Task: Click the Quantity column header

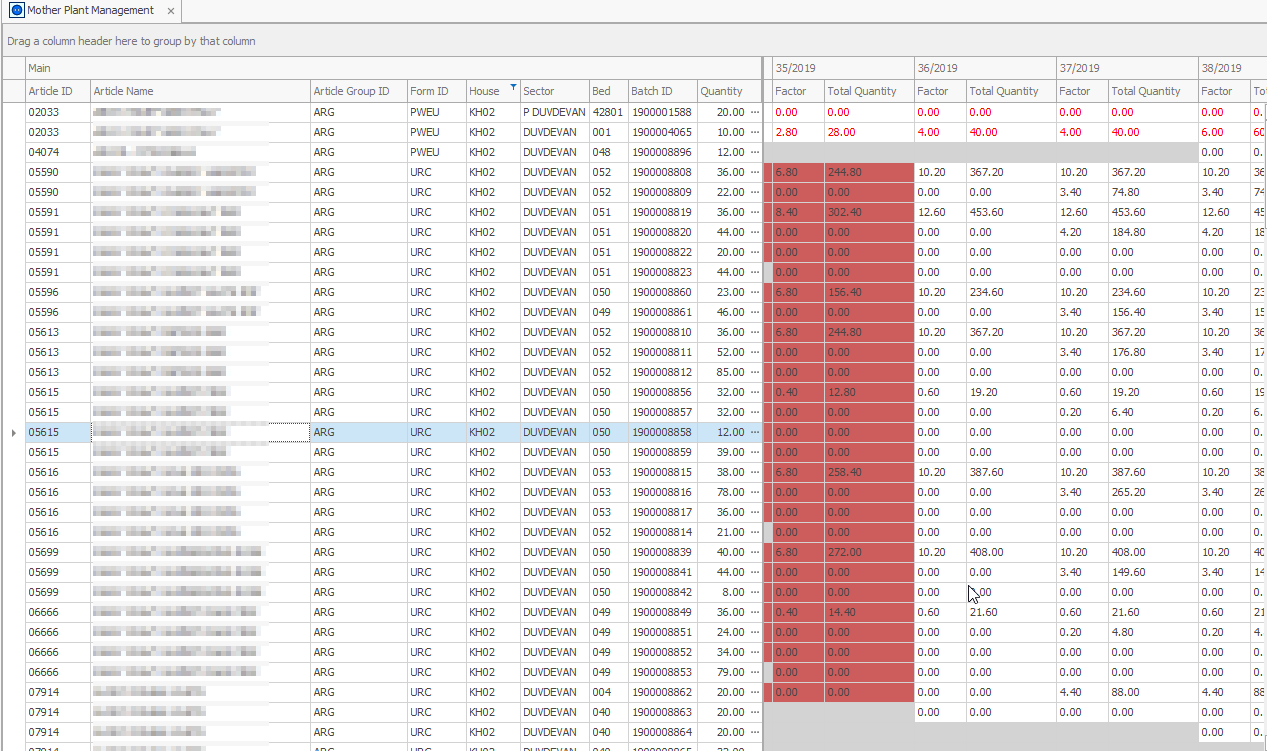Action: click(729, 91)
